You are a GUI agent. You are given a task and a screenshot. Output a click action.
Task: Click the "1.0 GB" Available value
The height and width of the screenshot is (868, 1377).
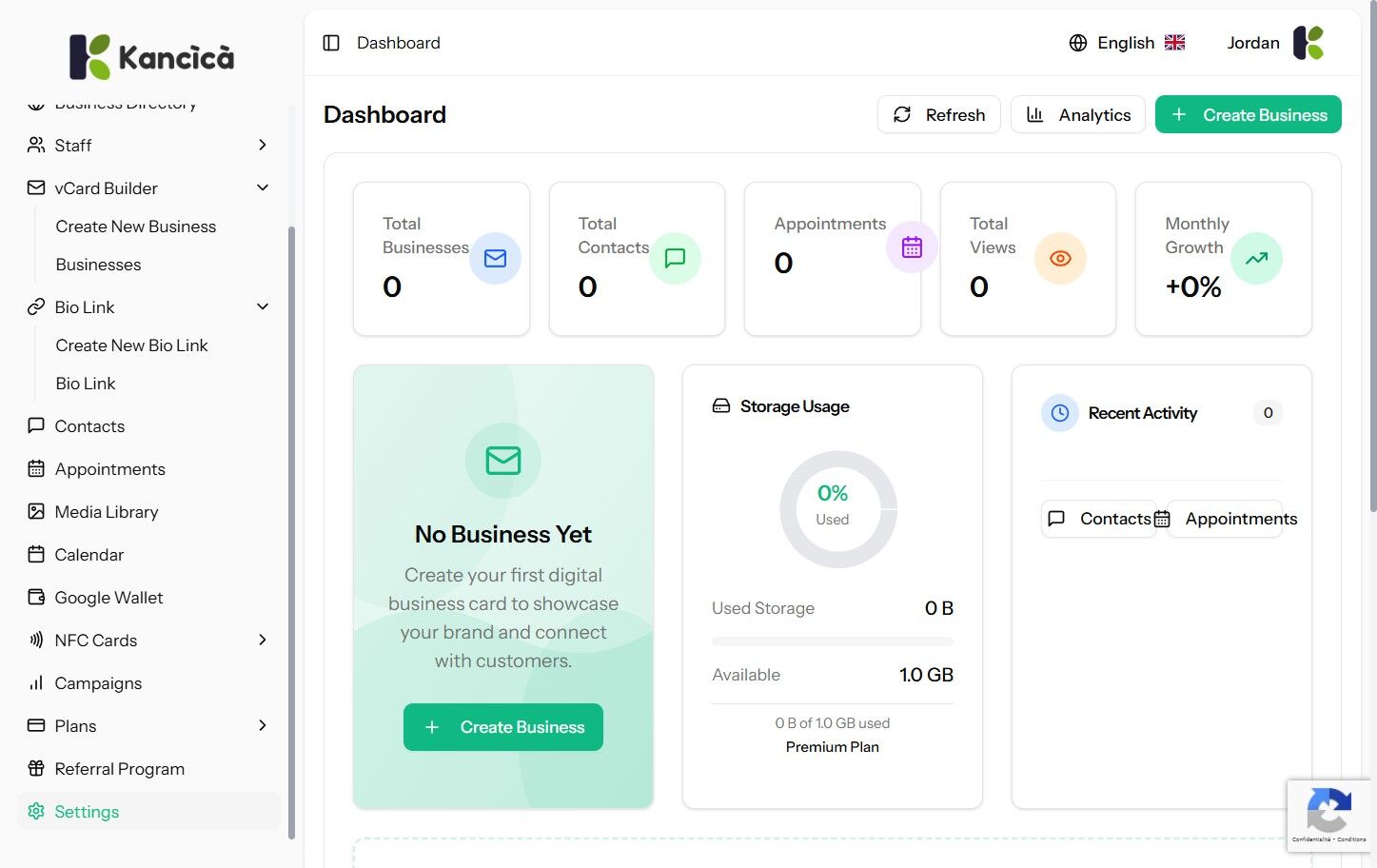pyautogui.click(x=926, y=675)
